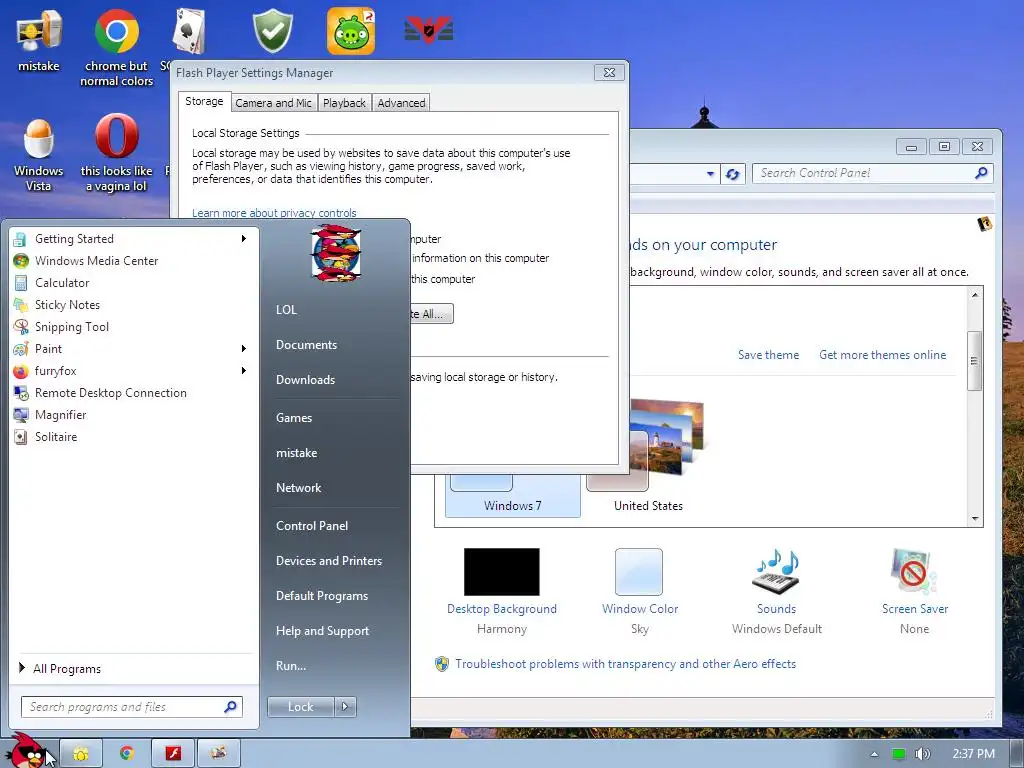Click Run... in the Start menu
This screenshot has width=1024, height=768.
tap(291, 666)
